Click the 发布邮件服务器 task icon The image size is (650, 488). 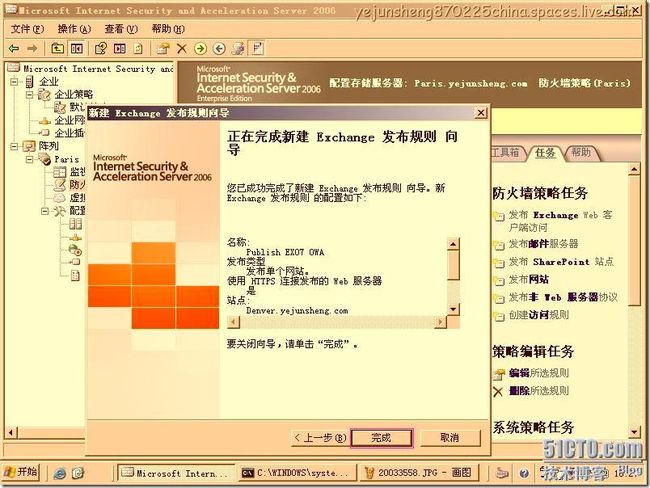498,245
